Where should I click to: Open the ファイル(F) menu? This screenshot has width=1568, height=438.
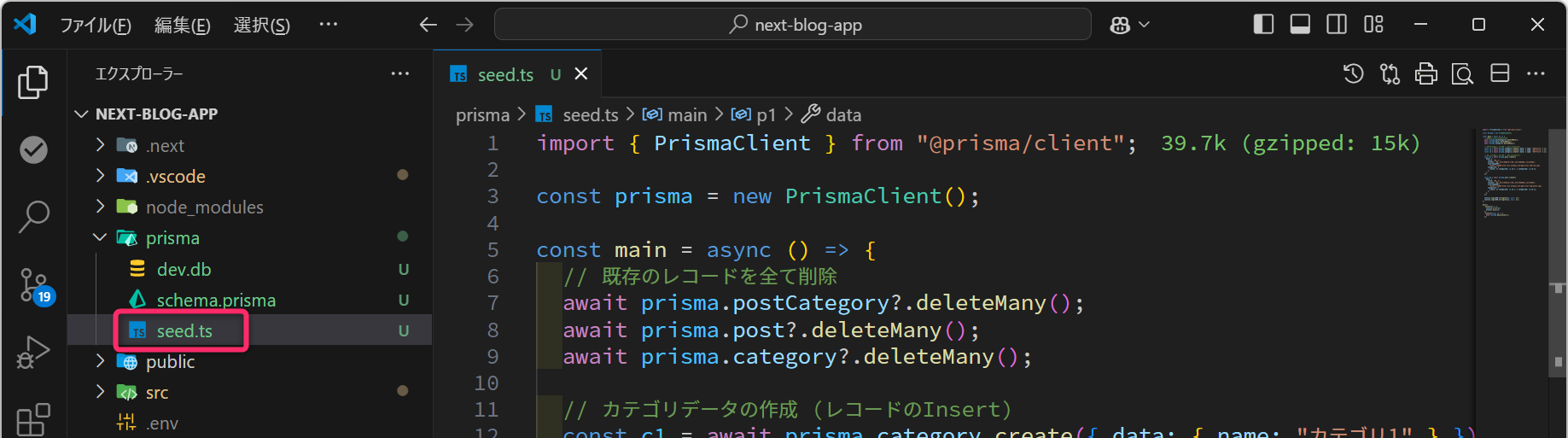(x=96, y=26)
